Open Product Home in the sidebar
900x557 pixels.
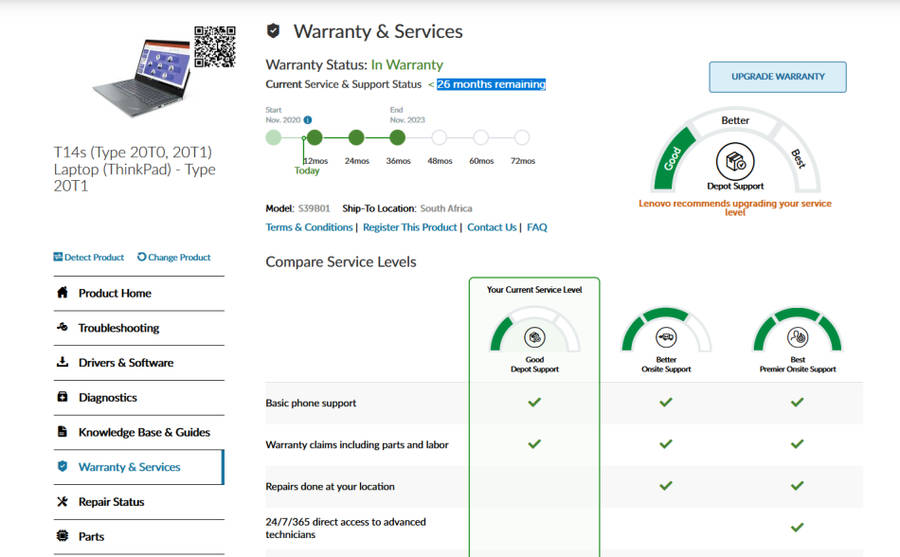point(114,293)
